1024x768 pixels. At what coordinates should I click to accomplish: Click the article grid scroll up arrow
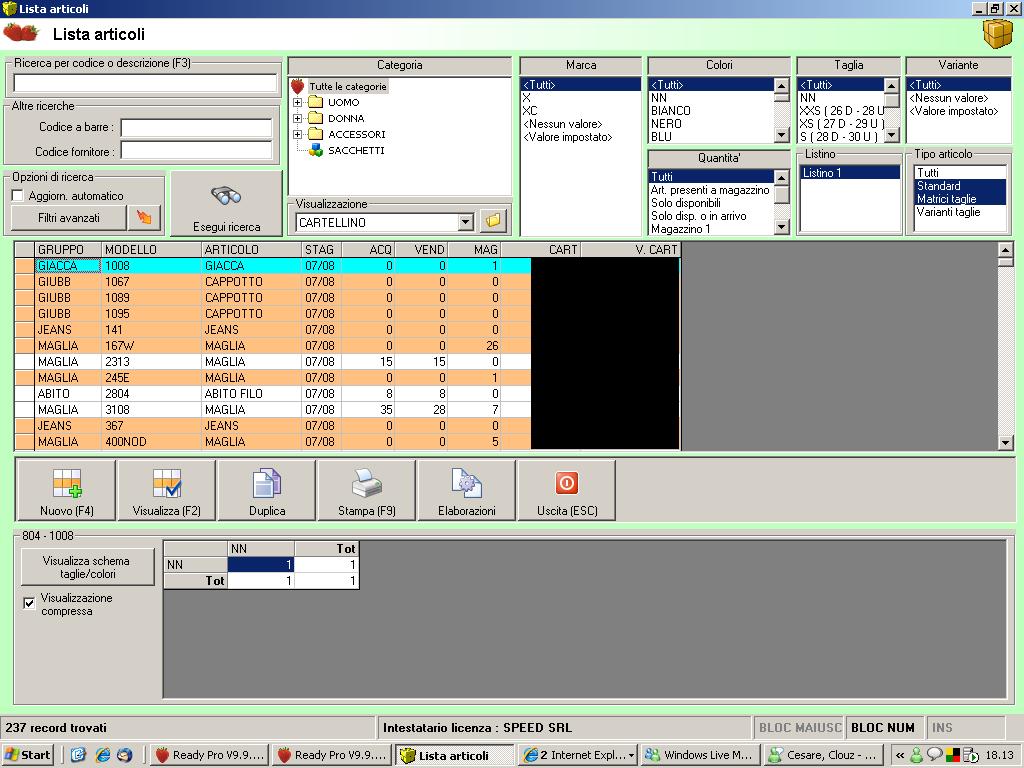pyautogui.click(x=1005, y=249)
